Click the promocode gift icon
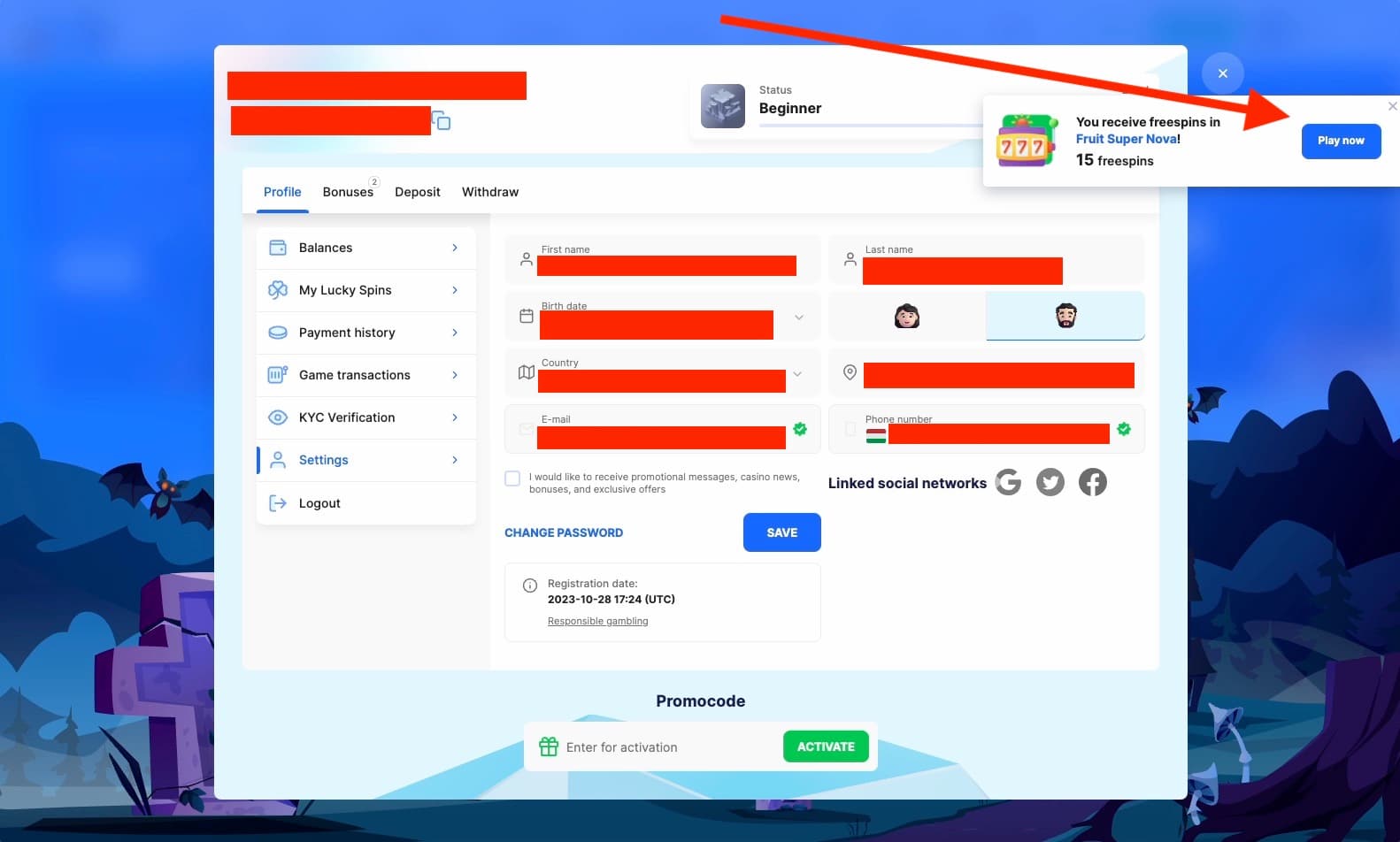 pos(549,746)
